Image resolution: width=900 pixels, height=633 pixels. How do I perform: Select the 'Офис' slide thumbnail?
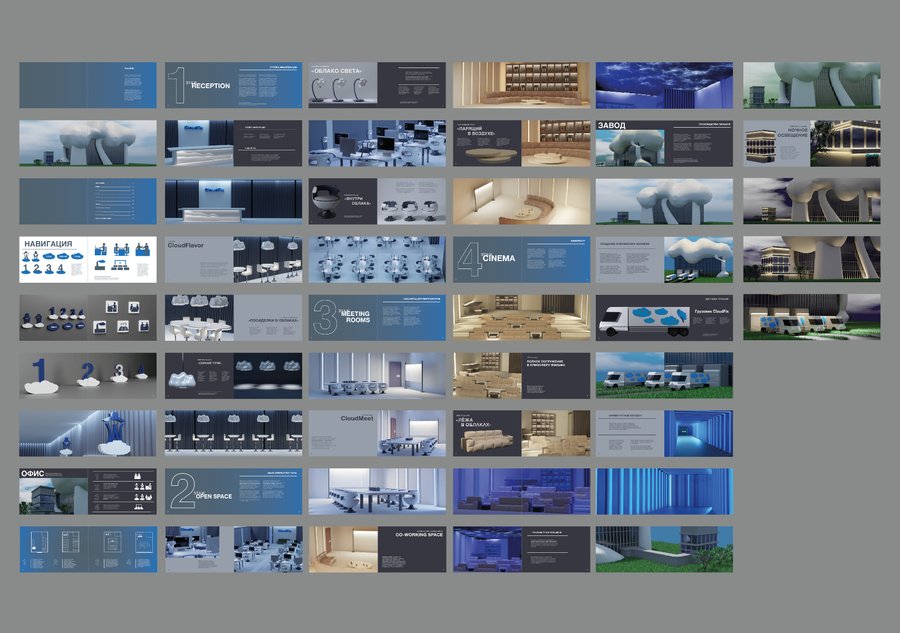pos(88,491)
